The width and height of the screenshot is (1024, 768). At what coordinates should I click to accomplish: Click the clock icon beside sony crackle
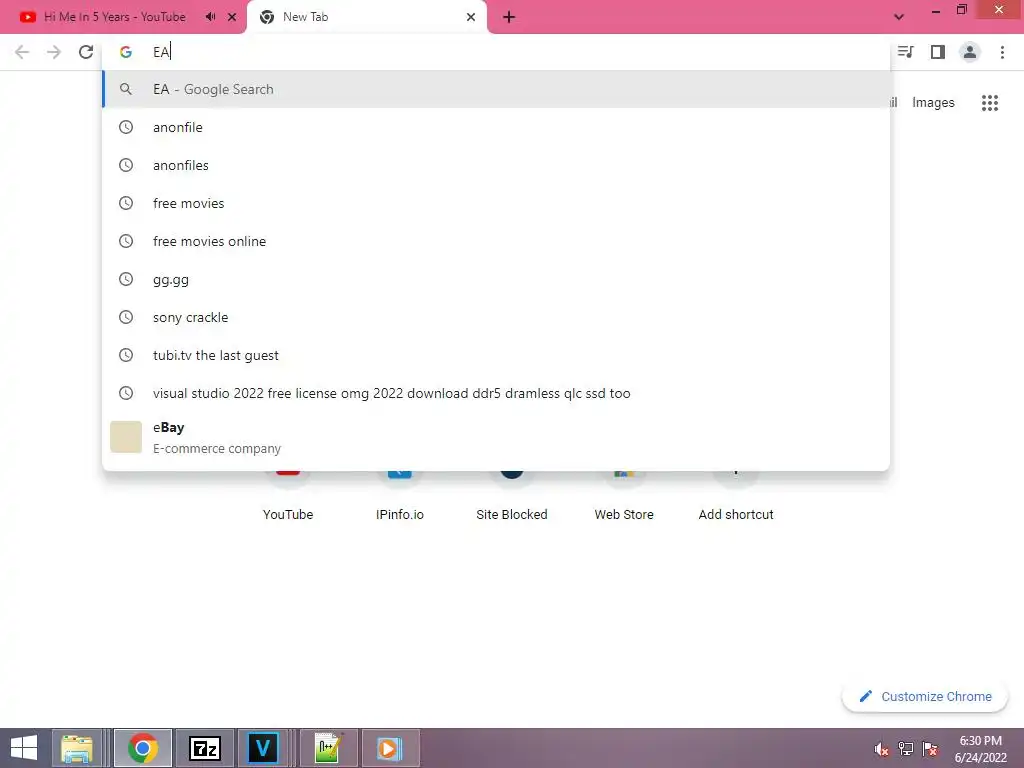point(126,317)
